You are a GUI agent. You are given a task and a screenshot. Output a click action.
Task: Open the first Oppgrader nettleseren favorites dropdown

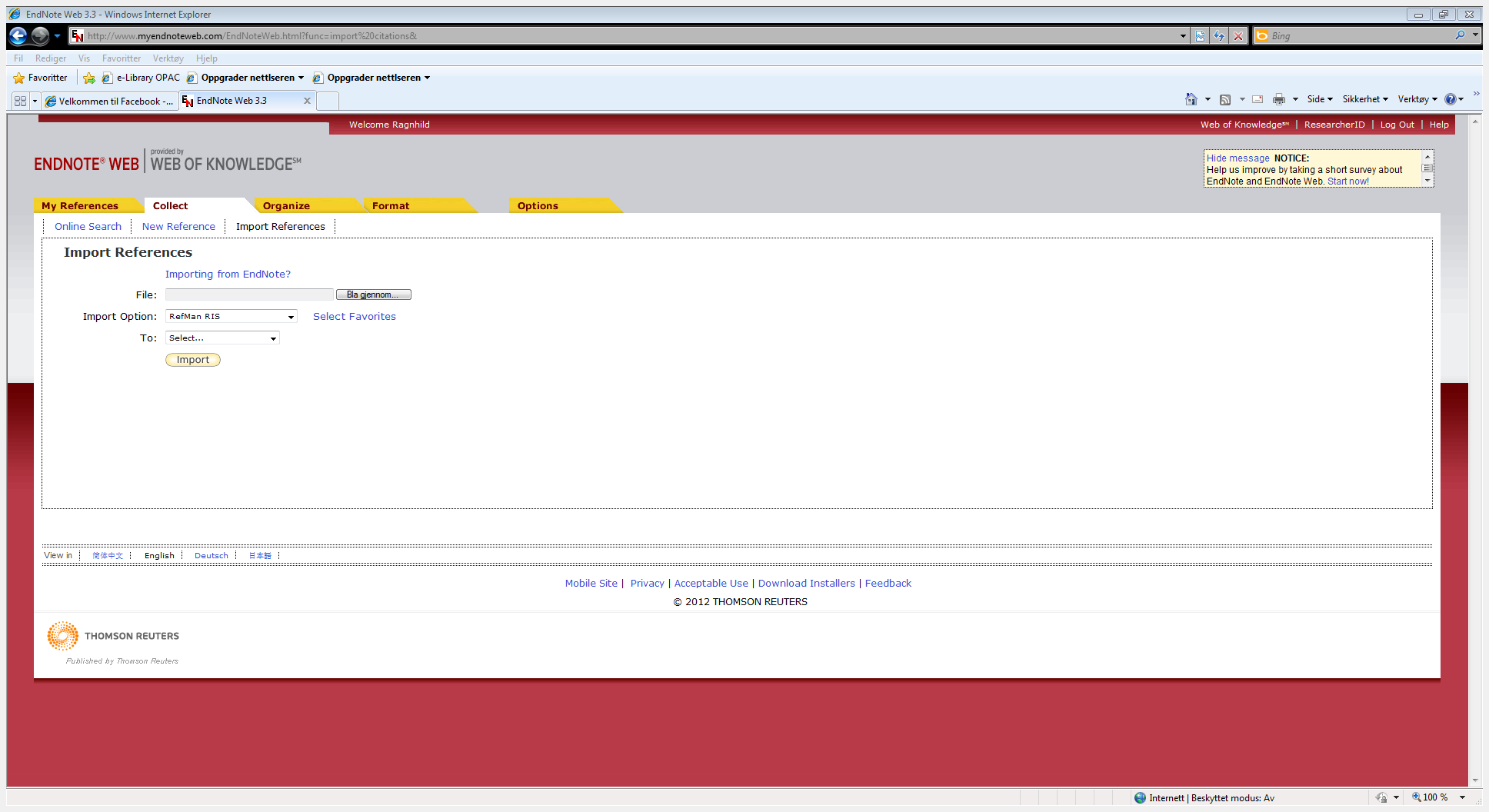click(x=301, y=78)
